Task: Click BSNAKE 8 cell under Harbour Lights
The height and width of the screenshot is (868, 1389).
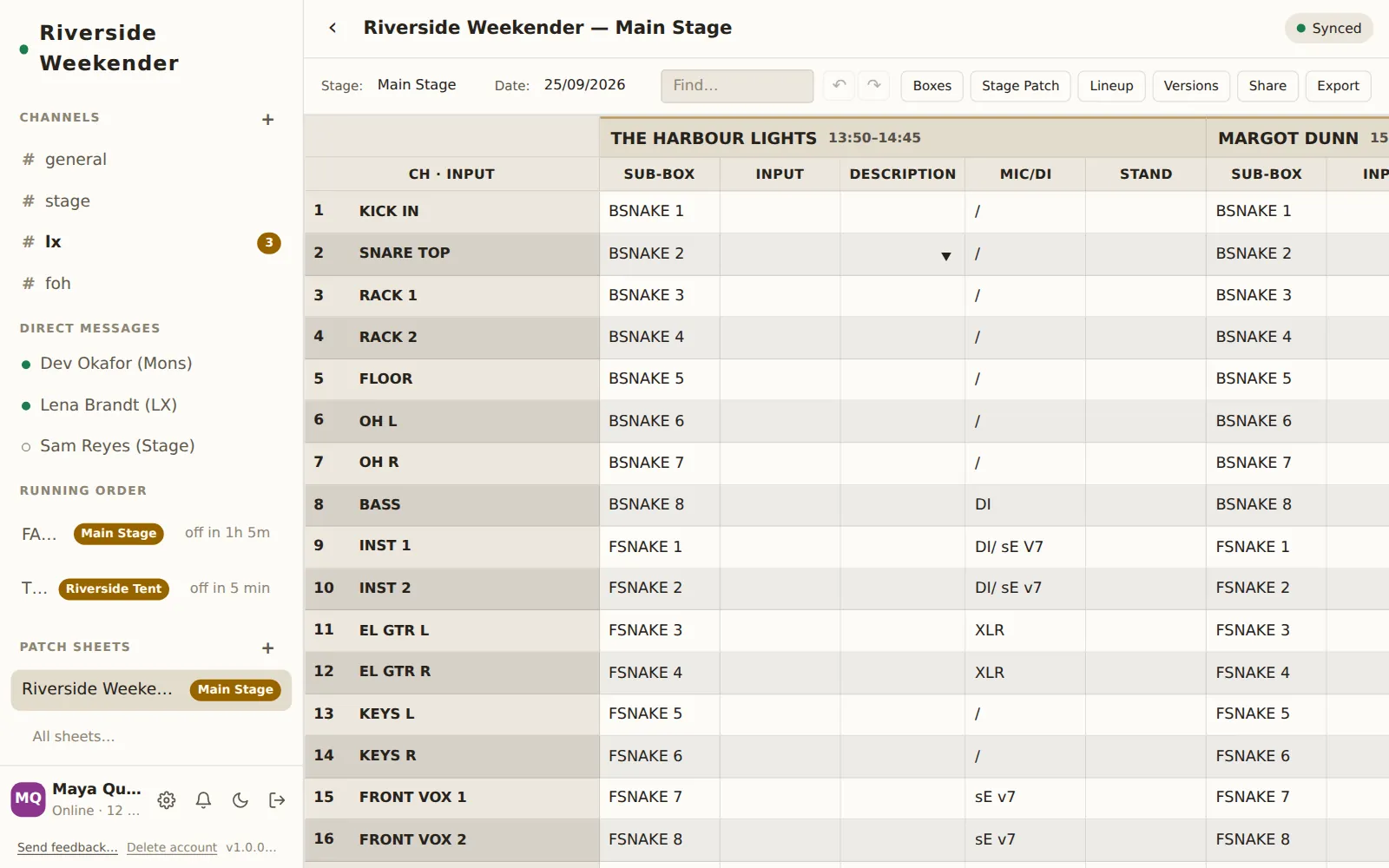Action: 659,504
